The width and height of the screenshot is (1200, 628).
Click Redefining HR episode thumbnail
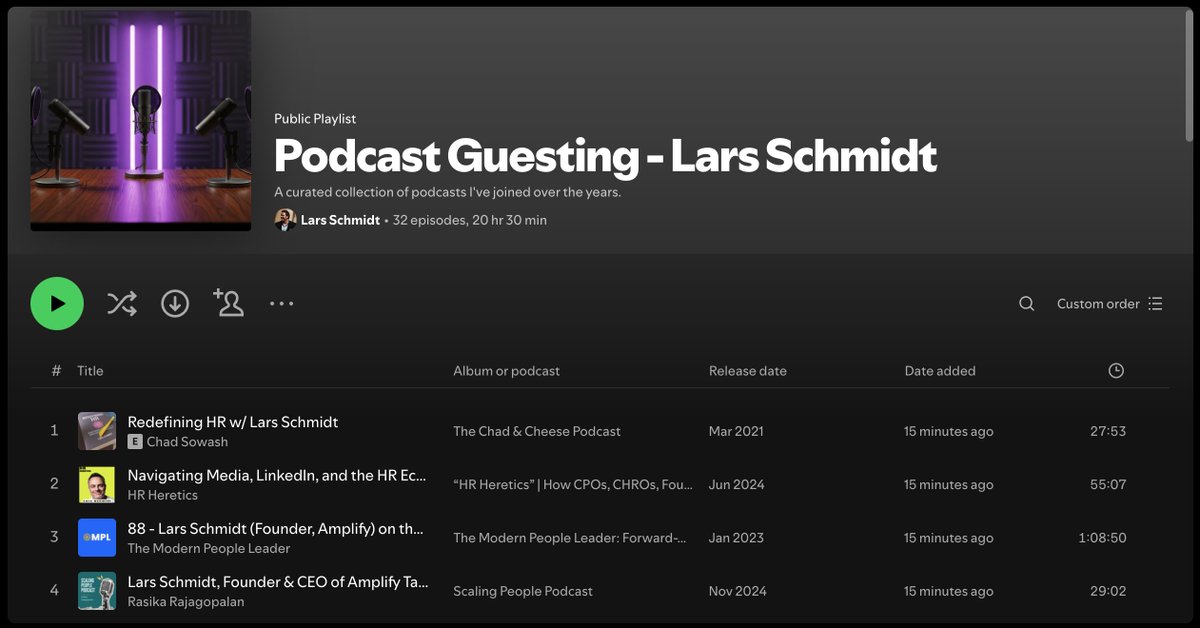point(97,431)
